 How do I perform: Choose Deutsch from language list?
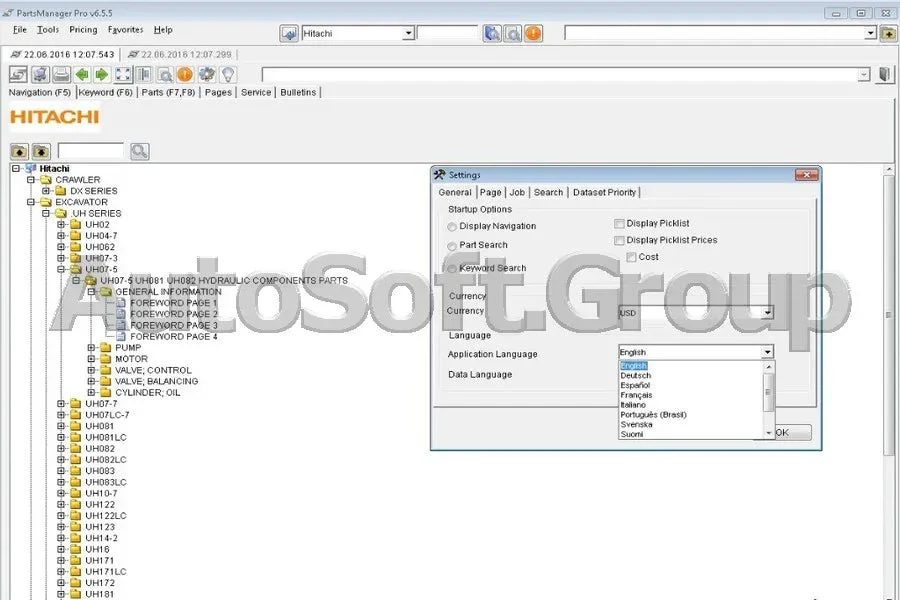coord(635,376)
